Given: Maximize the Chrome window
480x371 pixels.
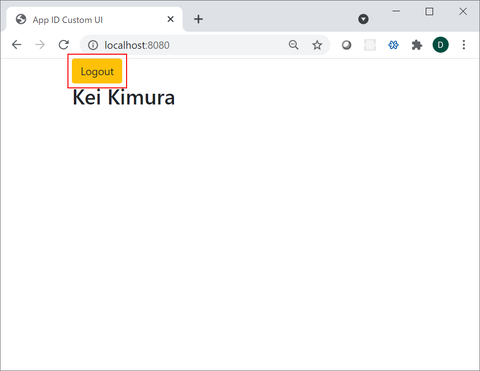Looking at the screenshot, I should pyautogui.click(x=429, y=11).
